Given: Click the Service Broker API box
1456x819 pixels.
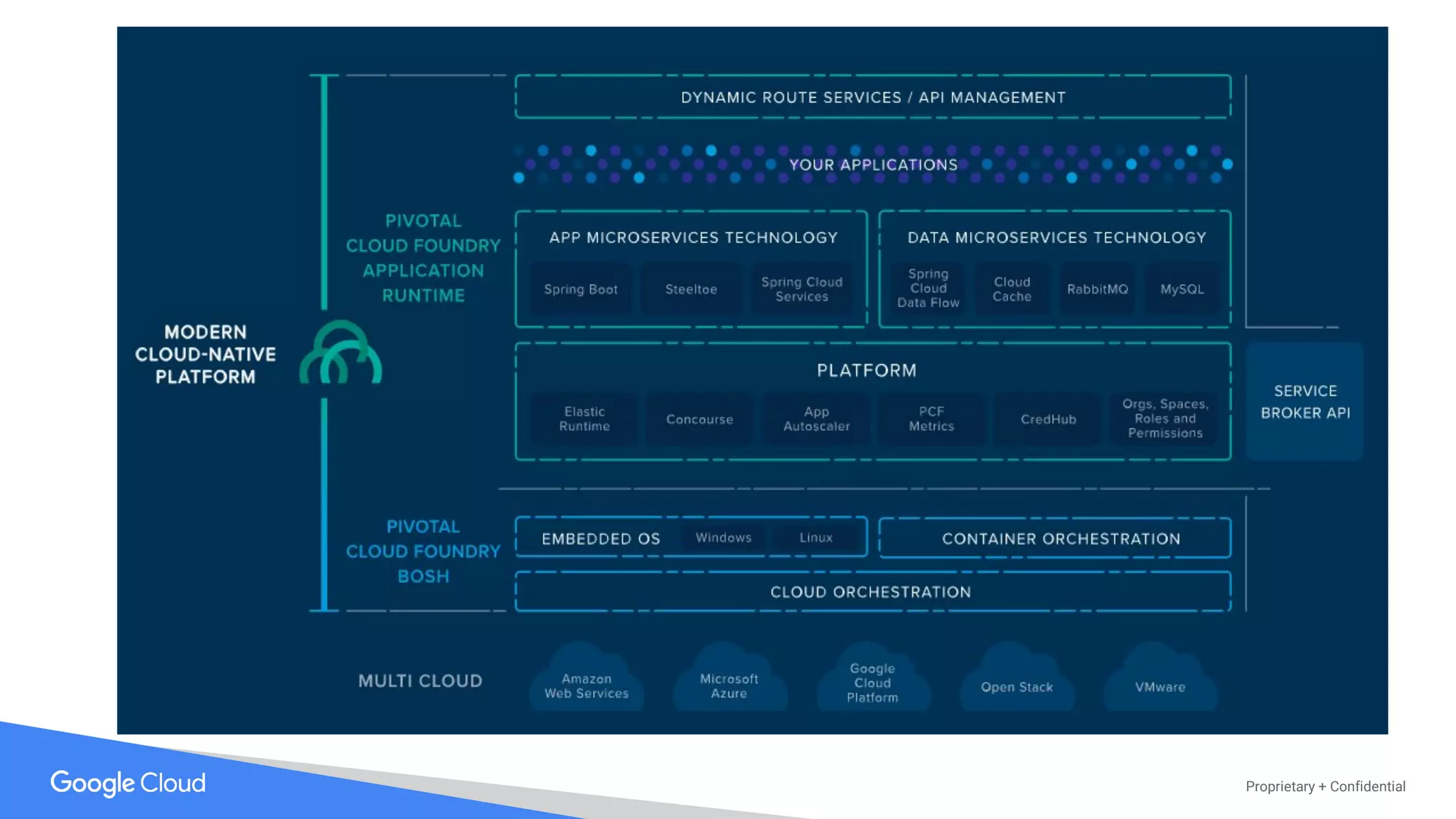Looking at the screenshot, I should (1305, 402).
